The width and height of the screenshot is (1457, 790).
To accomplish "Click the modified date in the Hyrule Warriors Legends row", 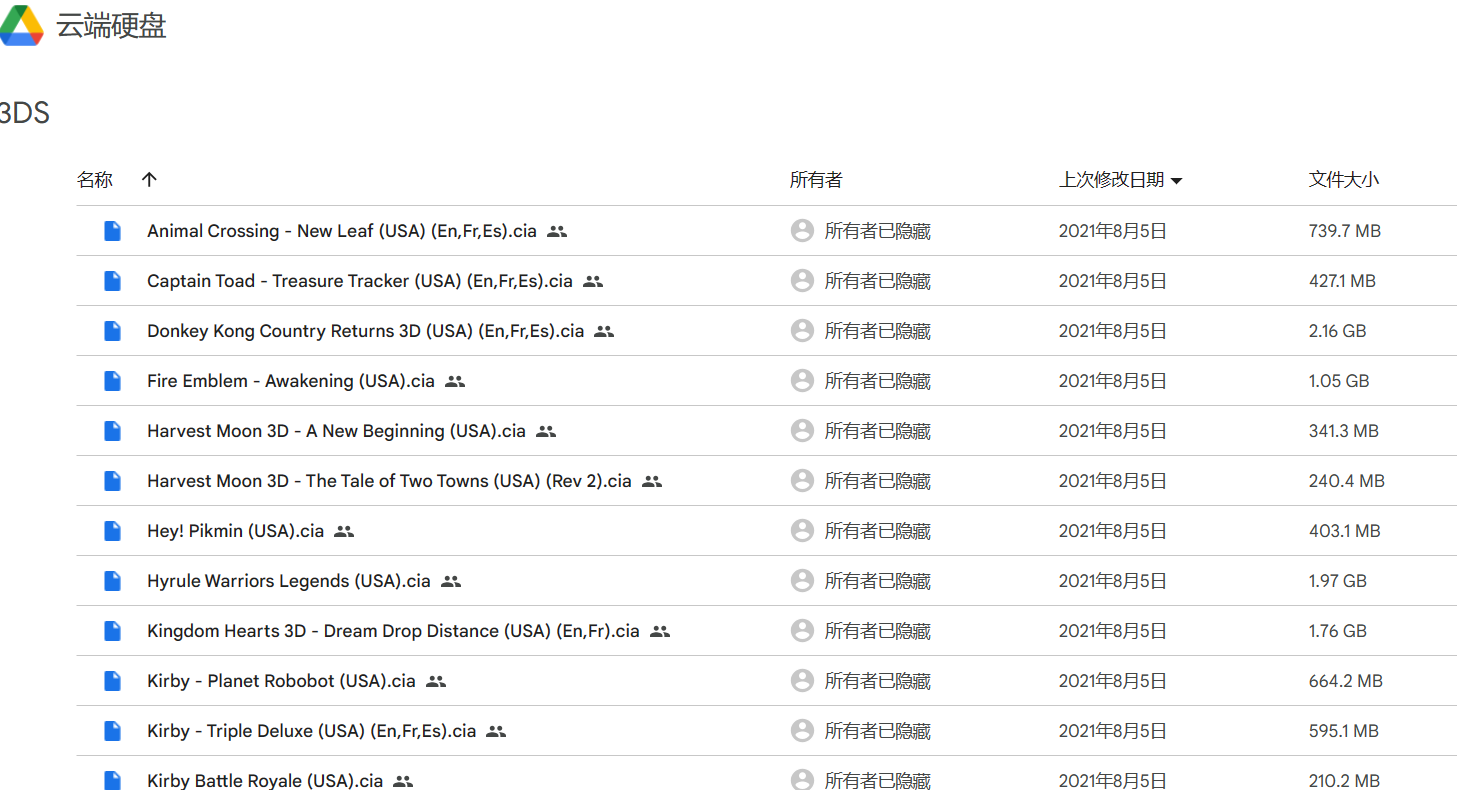I will [1113, 581].
